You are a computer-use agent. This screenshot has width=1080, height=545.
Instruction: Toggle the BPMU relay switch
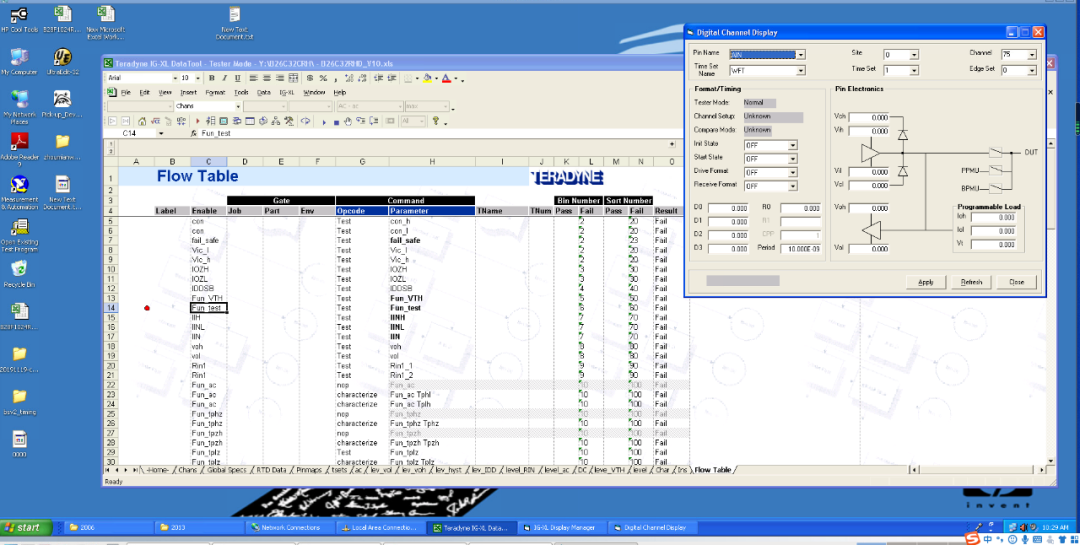coord(996,187)
